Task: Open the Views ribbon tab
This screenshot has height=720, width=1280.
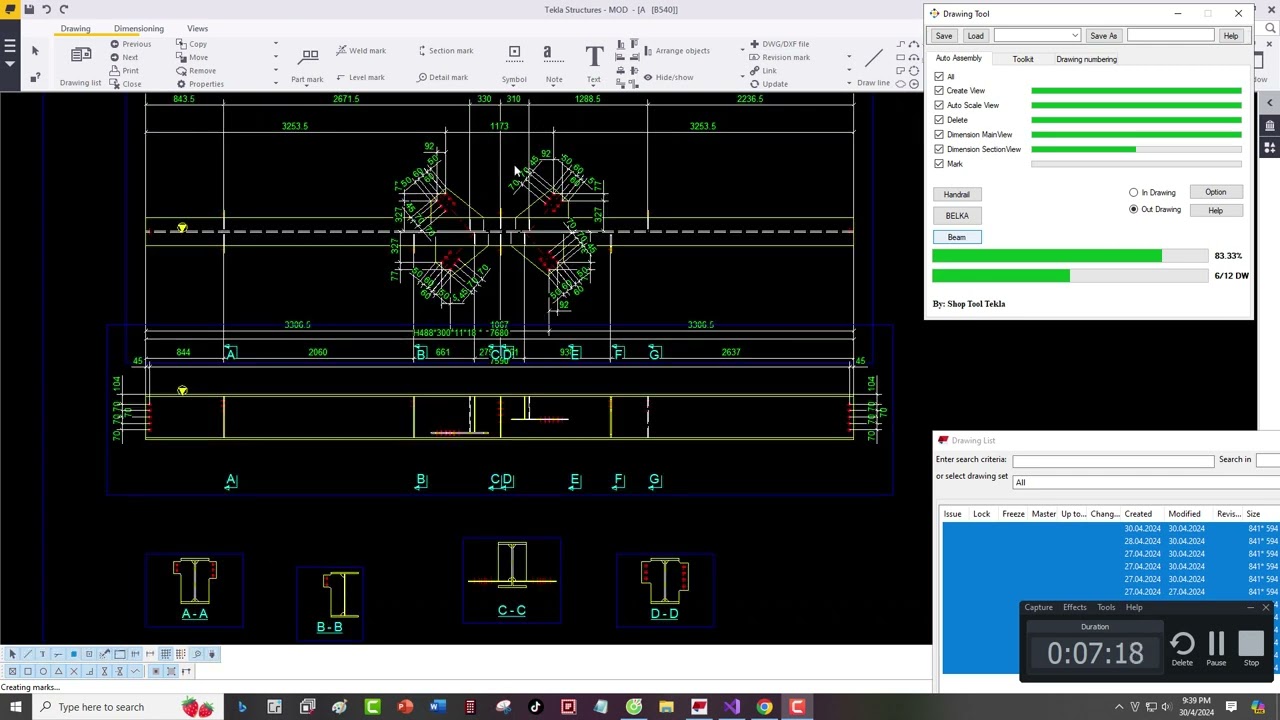Action: point(197,28)
